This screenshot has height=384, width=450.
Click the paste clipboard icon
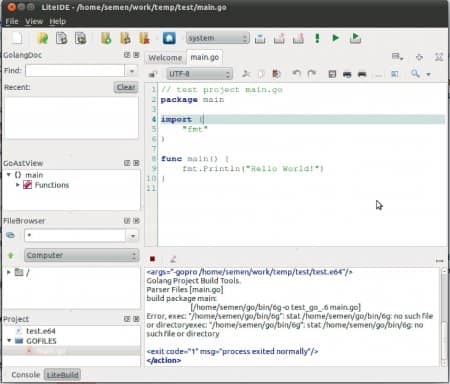click(276, 74)
